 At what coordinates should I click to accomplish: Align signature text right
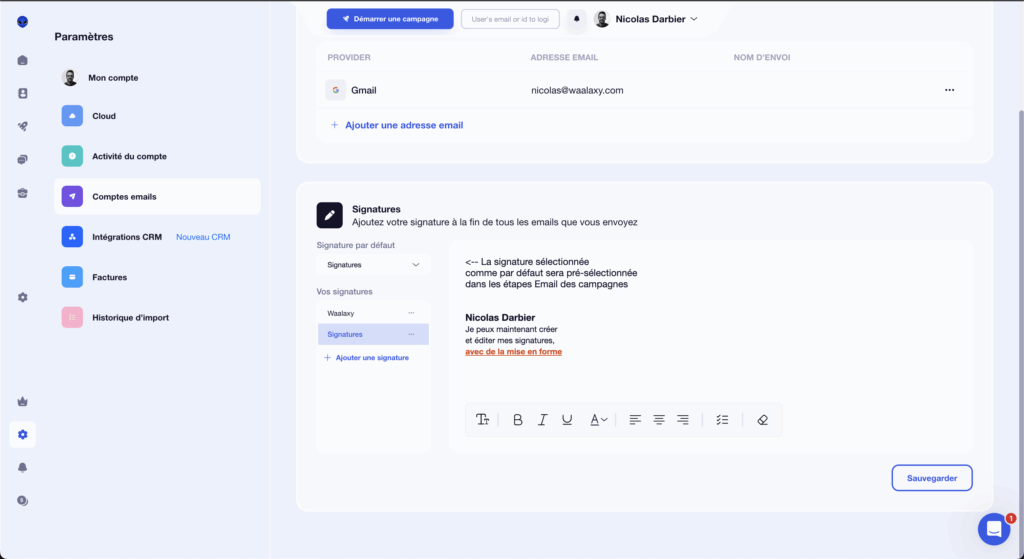pyautogui.click(x=683, y=420)
